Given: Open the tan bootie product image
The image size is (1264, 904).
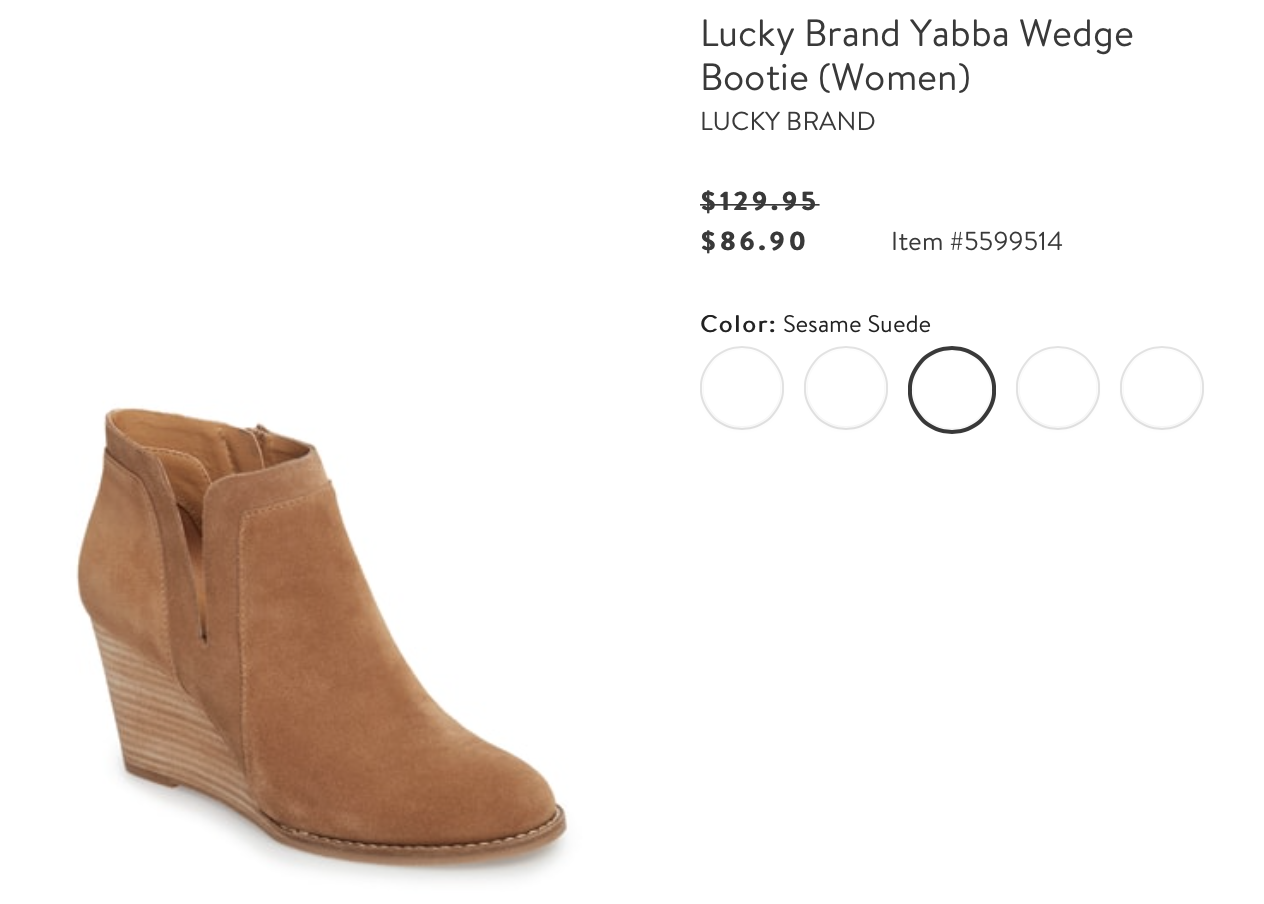Looking at the screenshot, I should pyautogui.click(x=321, y=635).
